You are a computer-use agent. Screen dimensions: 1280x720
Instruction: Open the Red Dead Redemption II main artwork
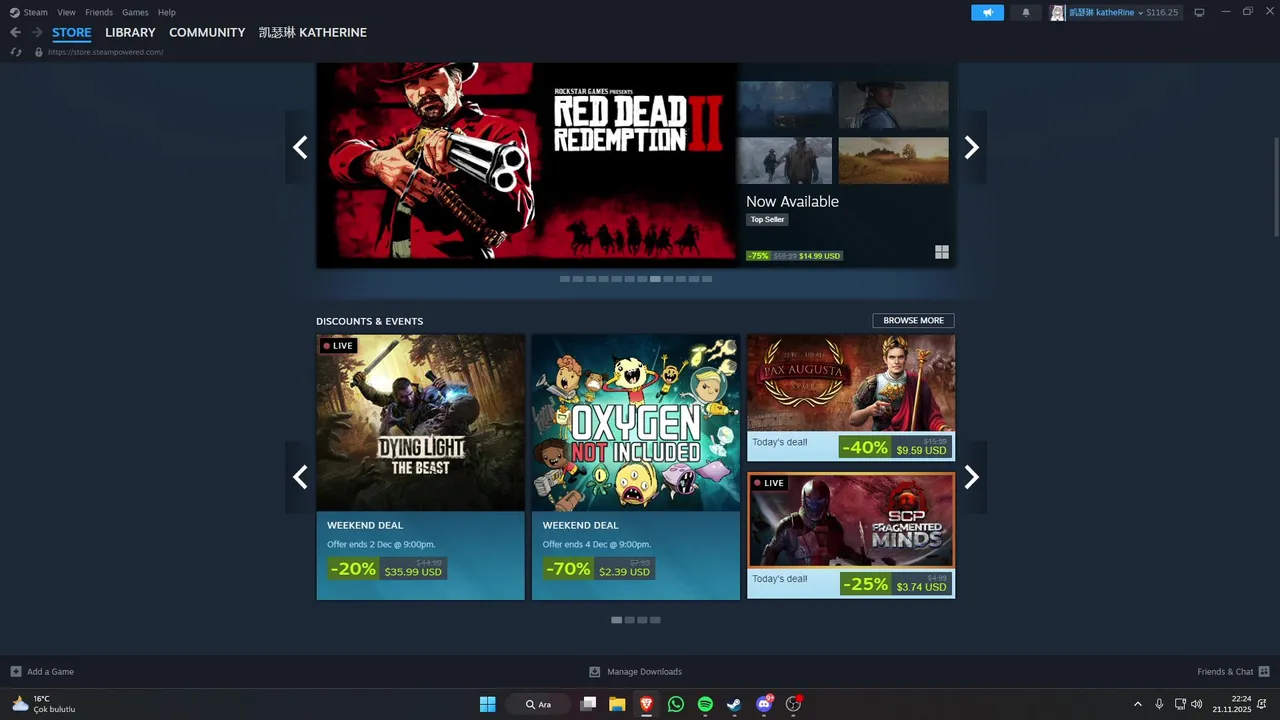[x=527, y=165]
